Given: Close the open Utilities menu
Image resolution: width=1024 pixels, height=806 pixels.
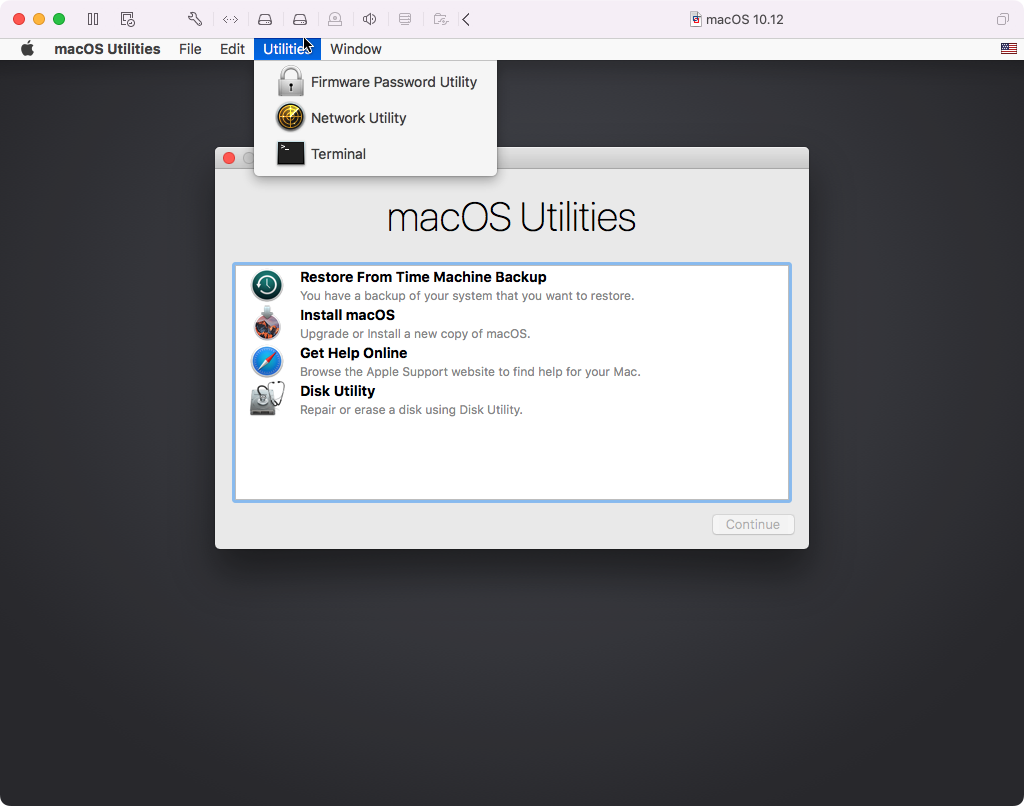Looking at the screenshot, I should coord(287,49).
